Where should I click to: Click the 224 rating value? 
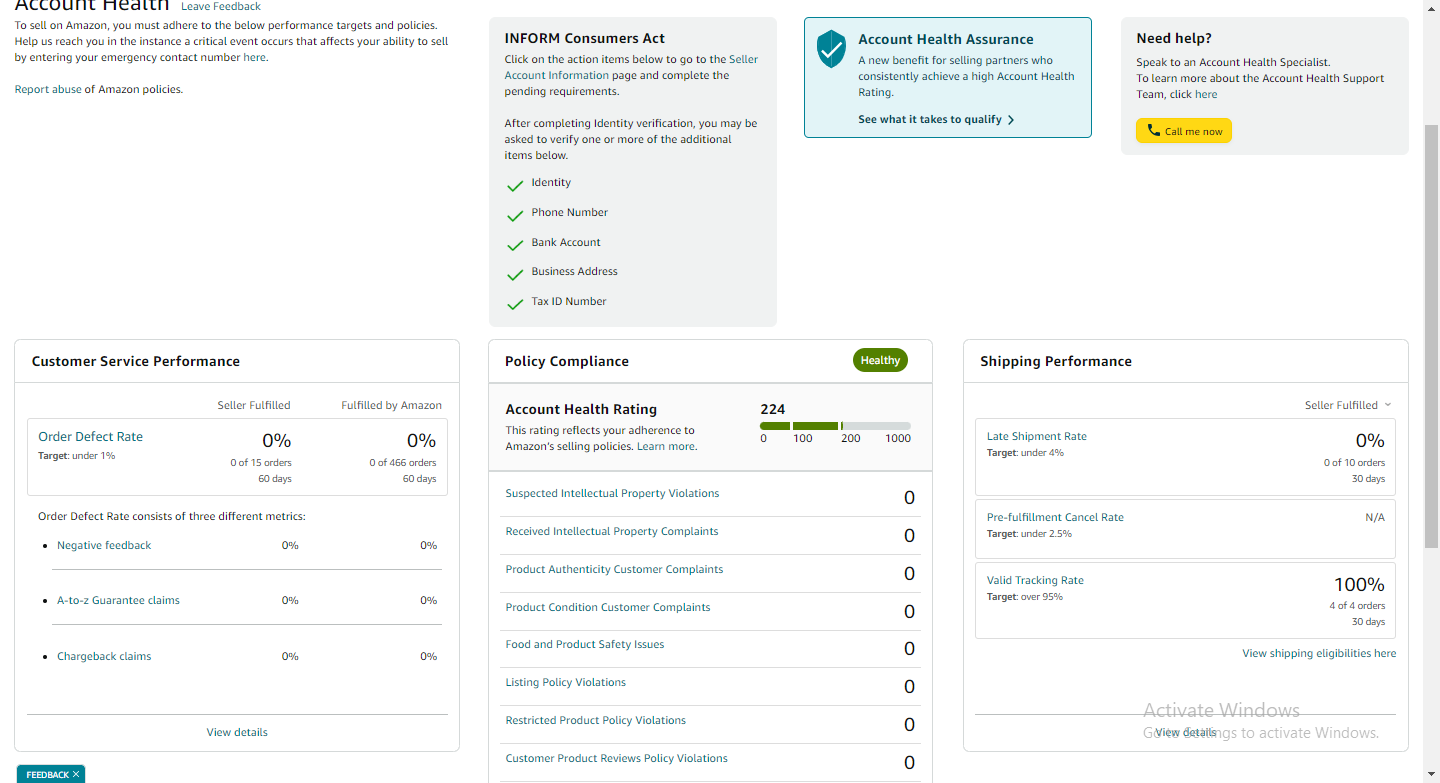[773, 409]
